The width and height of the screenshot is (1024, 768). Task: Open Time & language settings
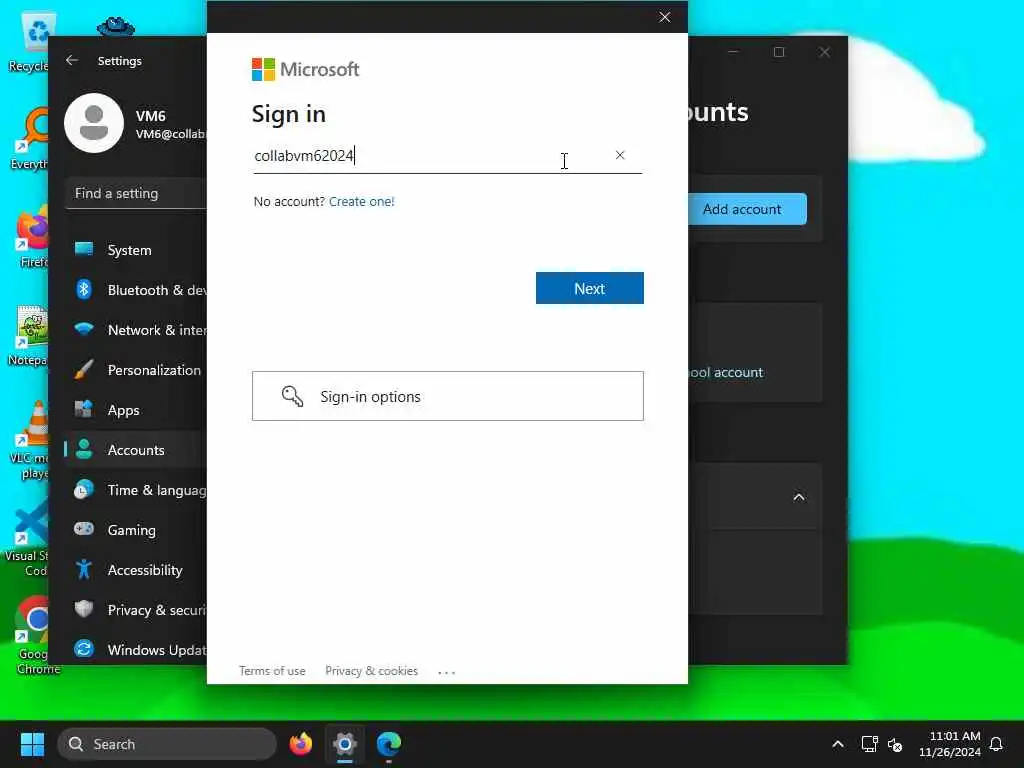pos(136,490)
